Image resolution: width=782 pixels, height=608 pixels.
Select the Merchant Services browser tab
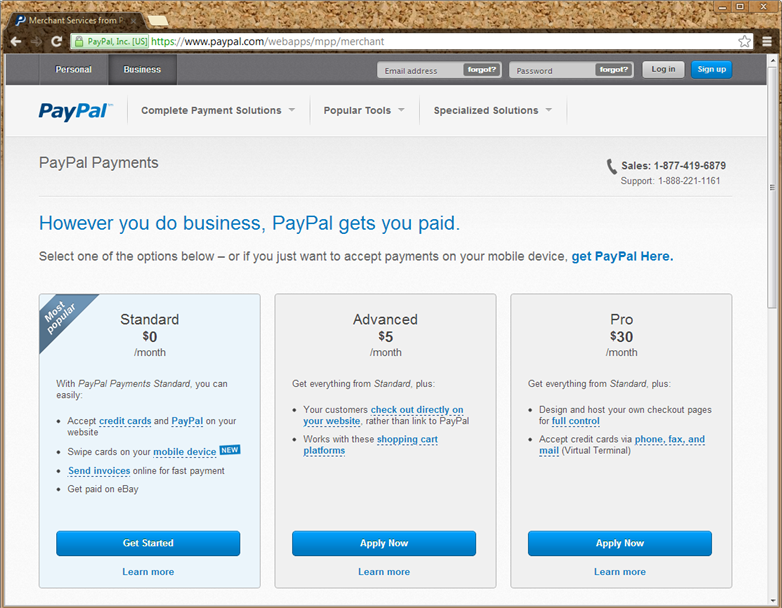pyautogui.click(x=75, y=20)
